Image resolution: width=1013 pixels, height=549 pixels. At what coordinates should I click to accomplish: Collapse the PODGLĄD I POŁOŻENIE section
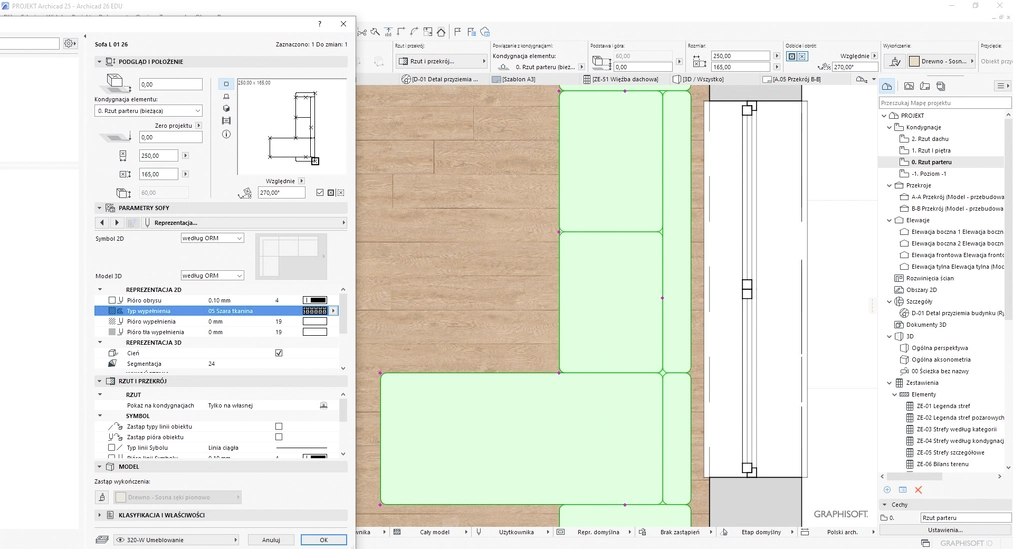tap(99, 62)
